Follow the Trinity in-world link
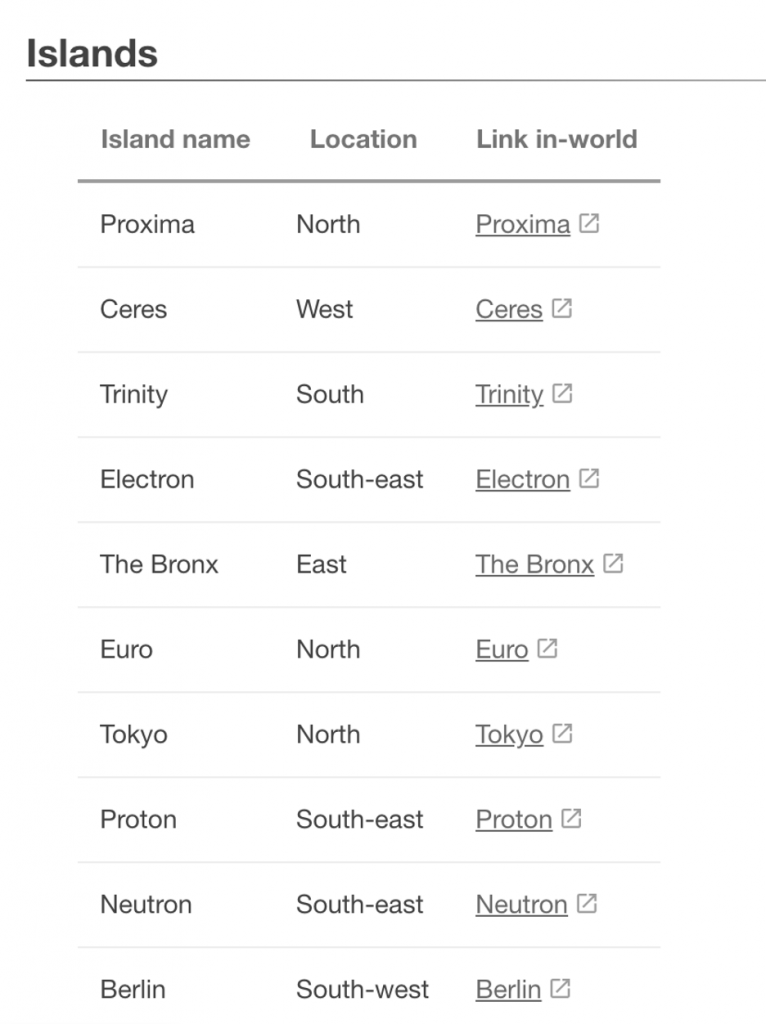This screenshot has height=1024, width=766. [x=509, y=395]
